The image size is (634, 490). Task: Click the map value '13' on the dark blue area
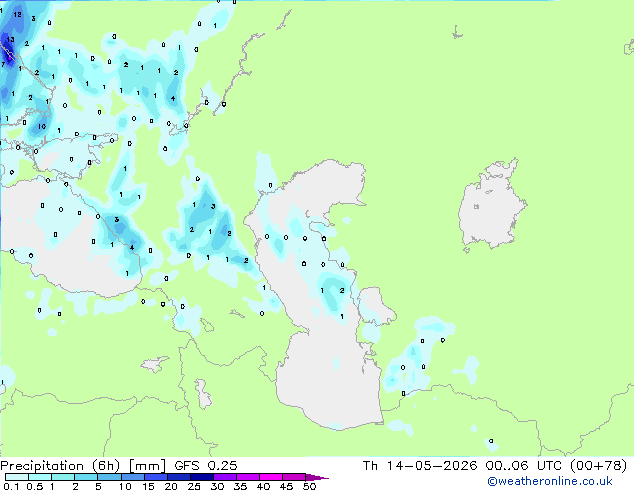(x=11, y=40)
